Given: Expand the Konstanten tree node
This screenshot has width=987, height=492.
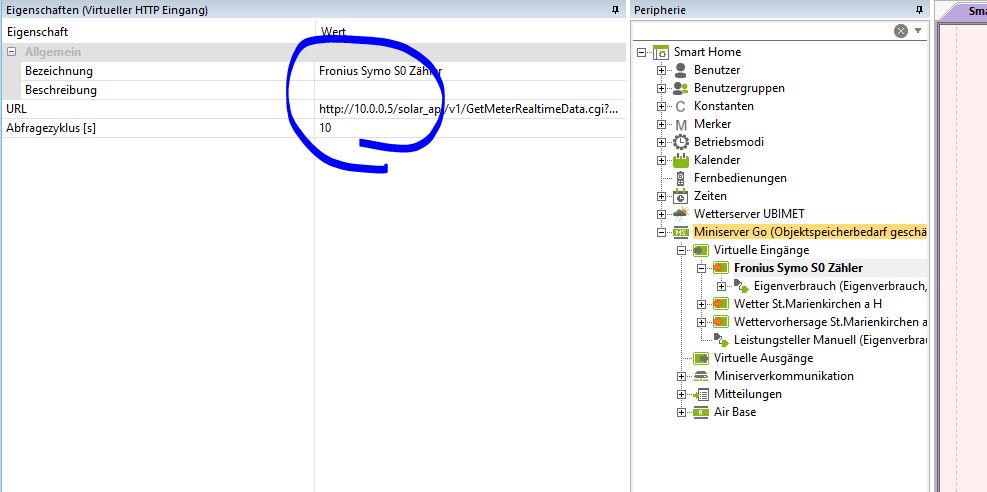Looking at the screenshot, I should point(661,106).
